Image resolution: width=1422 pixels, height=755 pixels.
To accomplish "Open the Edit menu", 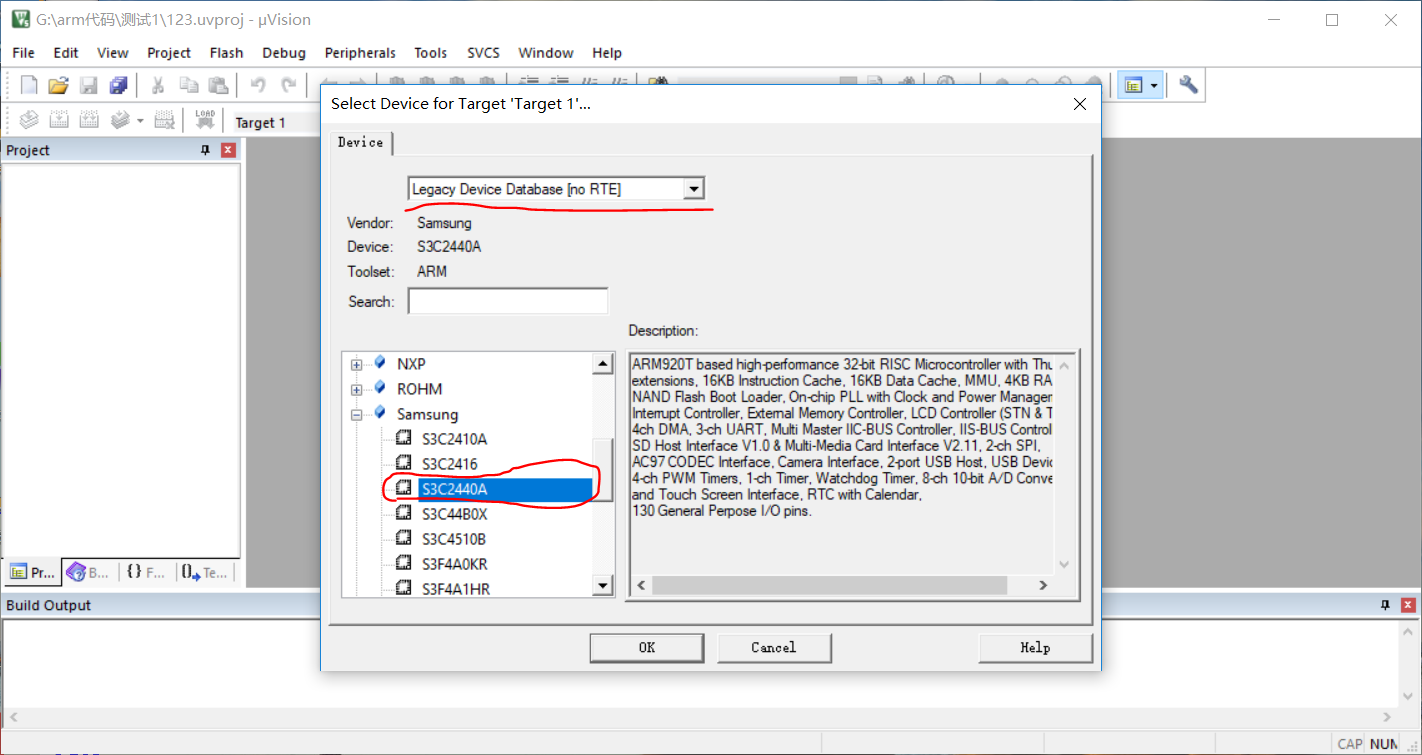I will [66, 53].
